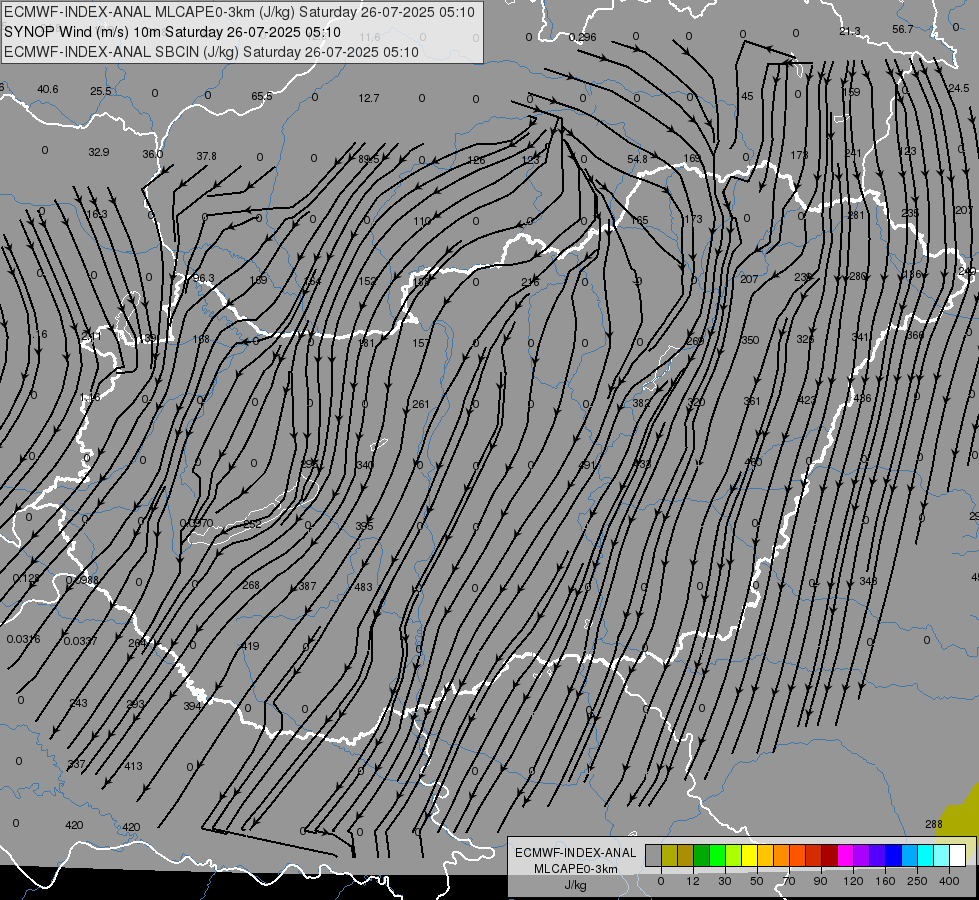The height and width of the screenshot is (900, 979).
Task: Click the map value 491
Action: [587, 465]
